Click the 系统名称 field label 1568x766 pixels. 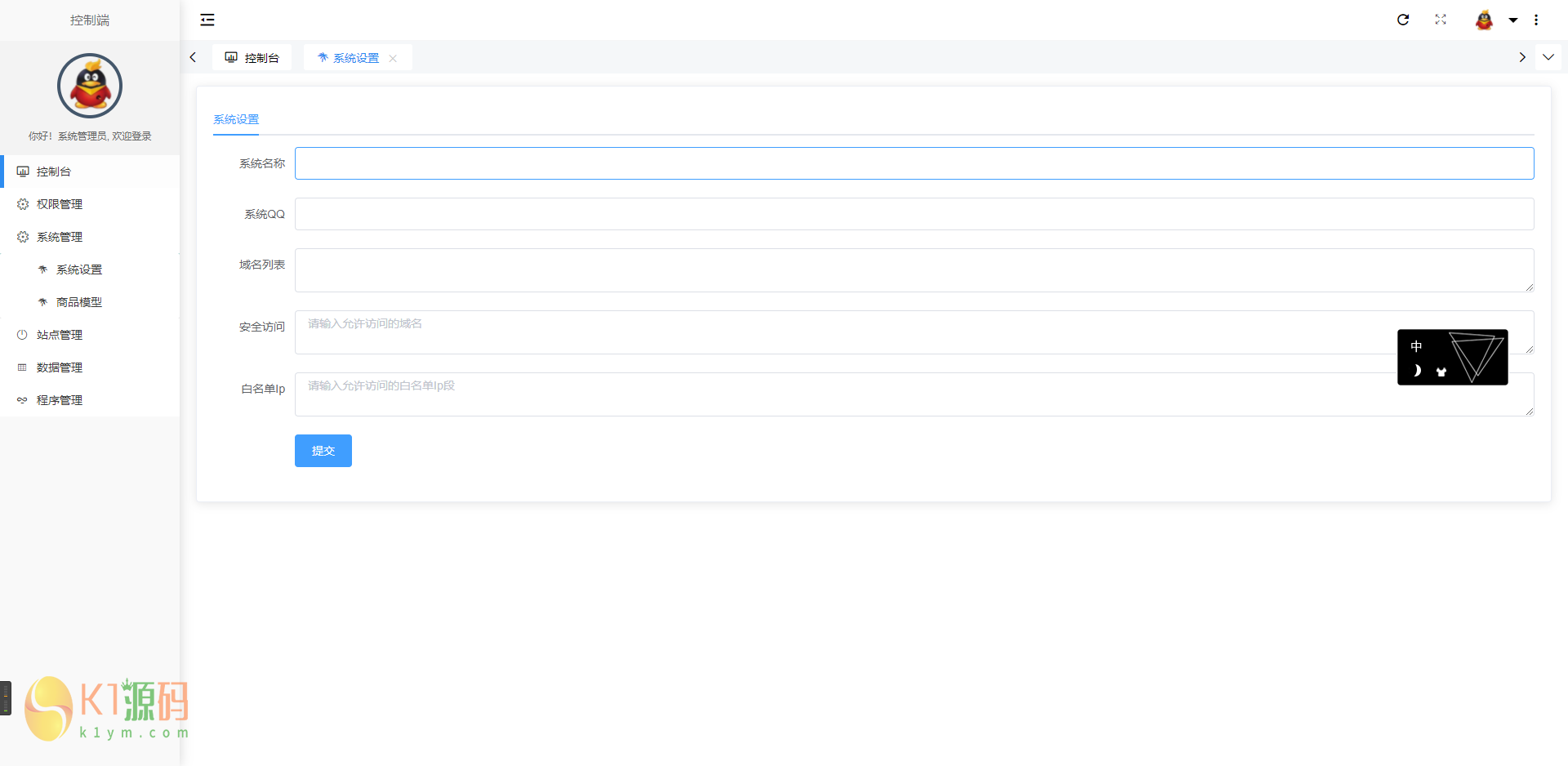point(262,163)
